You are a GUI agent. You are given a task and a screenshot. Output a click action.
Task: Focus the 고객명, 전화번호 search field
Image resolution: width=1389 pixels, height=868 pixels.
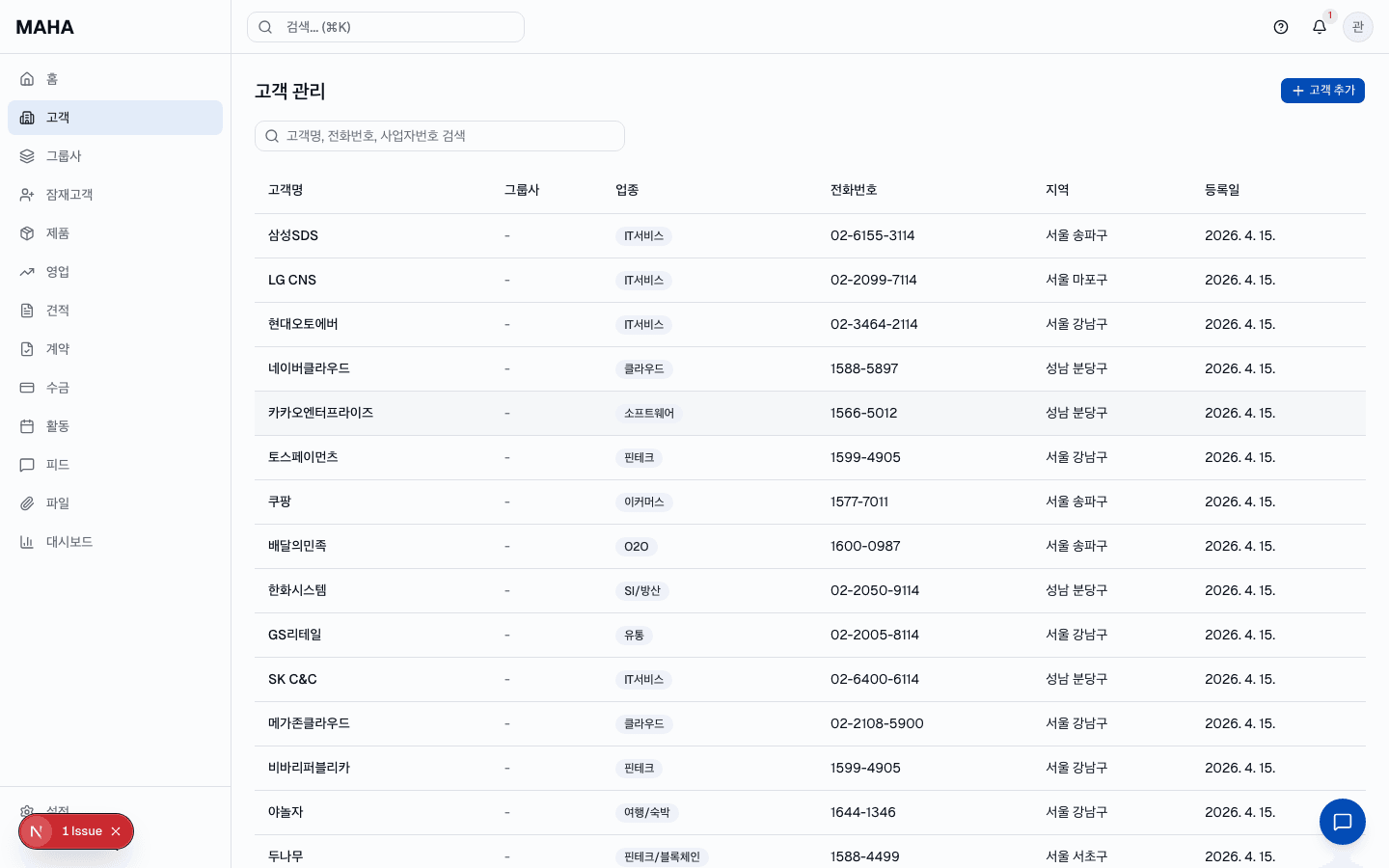click(440, 136)
